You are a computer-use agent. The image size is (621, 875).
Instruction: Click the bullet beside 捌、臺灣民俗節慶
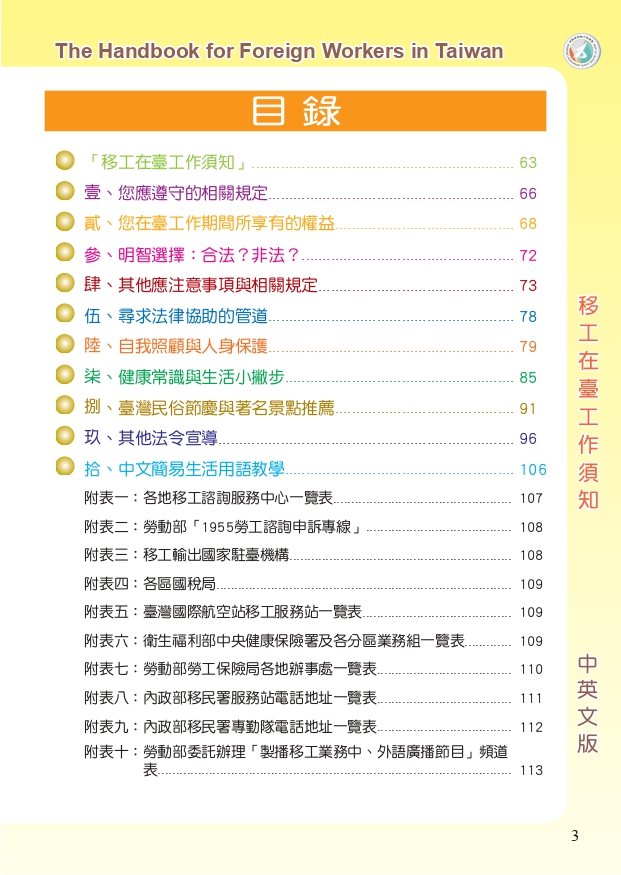(65, 405)
